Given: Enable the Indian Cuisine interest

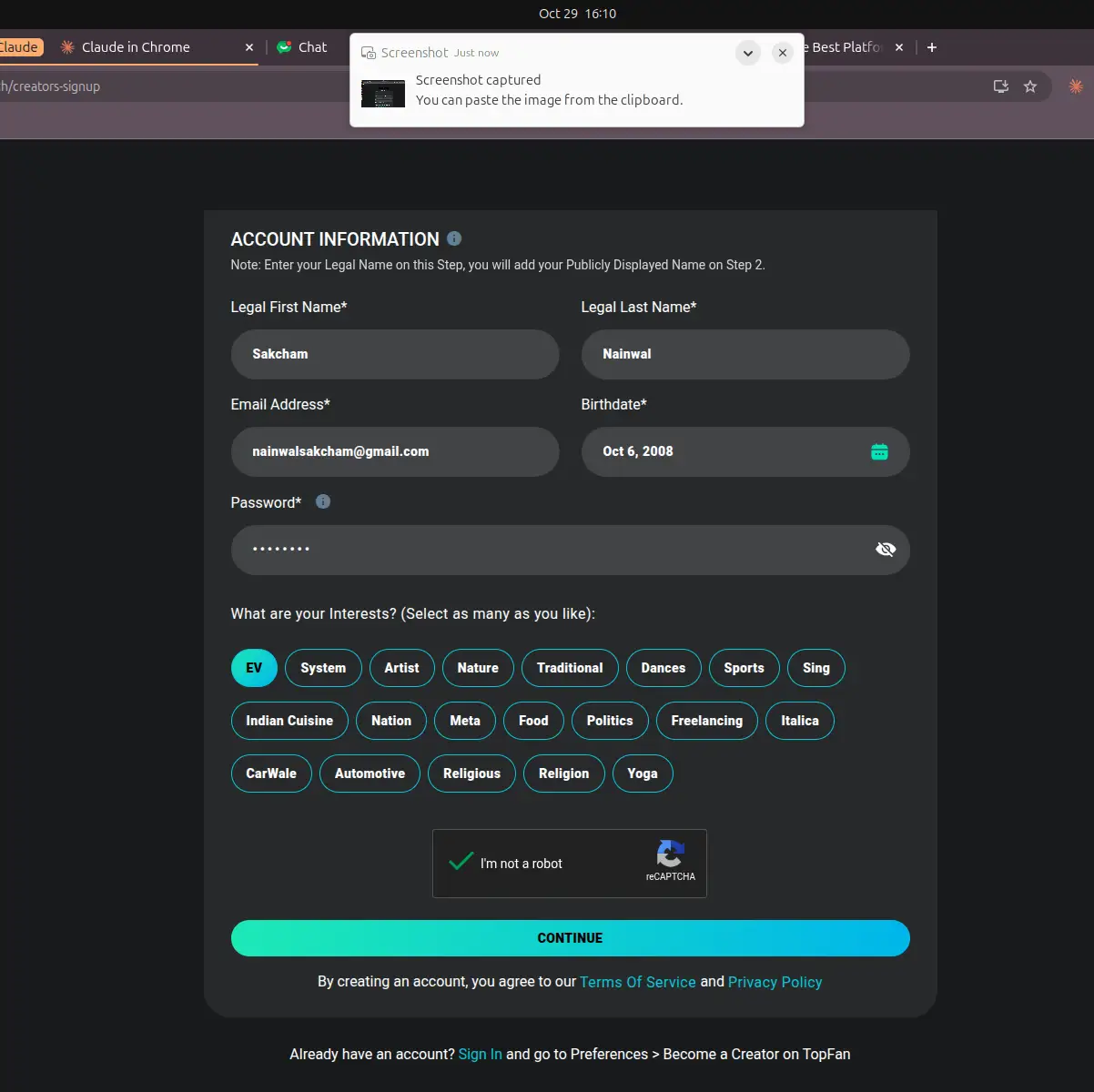Looking at the screenshot, I should tap(289, 721).
